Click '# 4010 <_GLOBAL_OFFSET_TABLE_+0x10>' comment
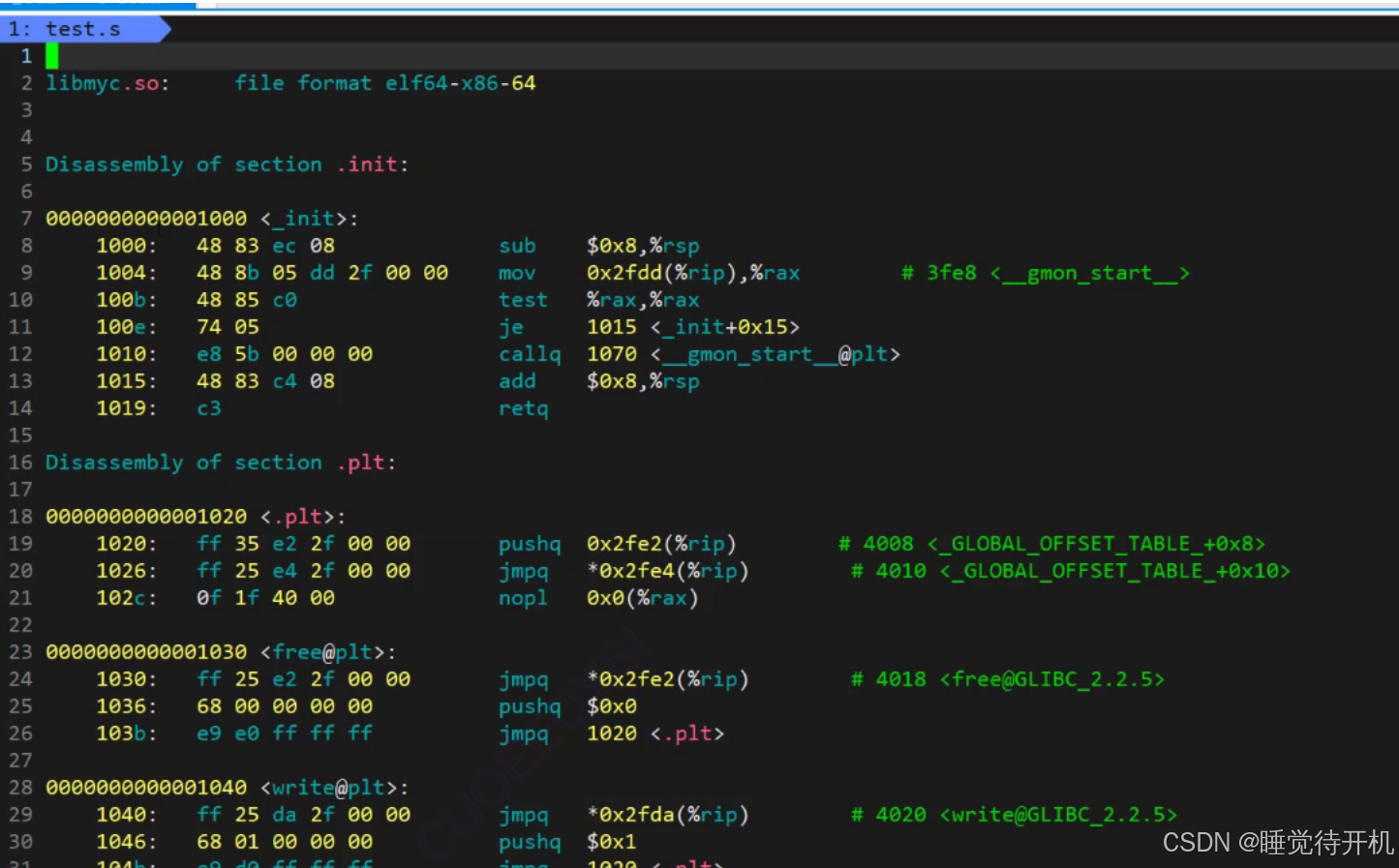 coord(1070,571)
